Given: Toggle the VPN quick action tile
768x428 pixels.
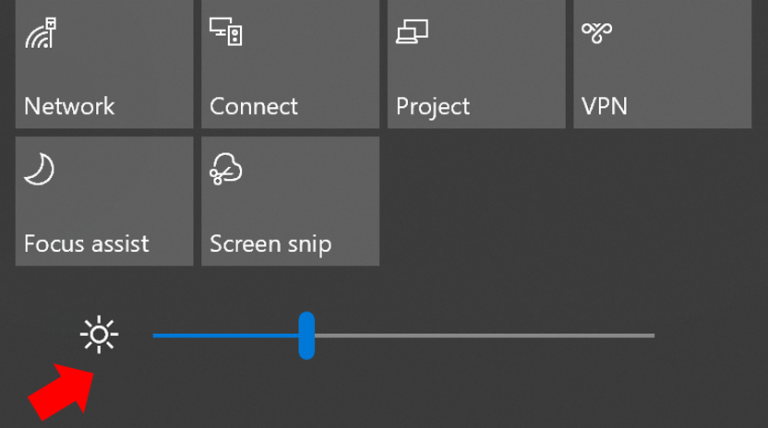Looking at the screenshot, I should tap(662, 64).
